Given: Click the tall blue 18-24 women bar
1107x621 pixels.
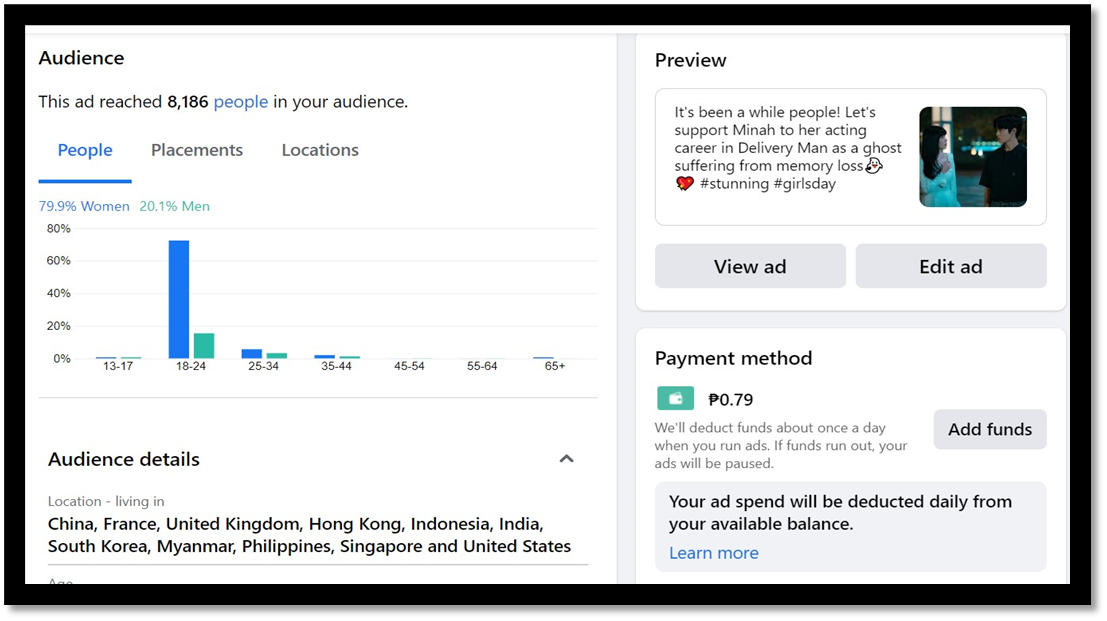Looking at the screenshot, I should coord(179,299).
